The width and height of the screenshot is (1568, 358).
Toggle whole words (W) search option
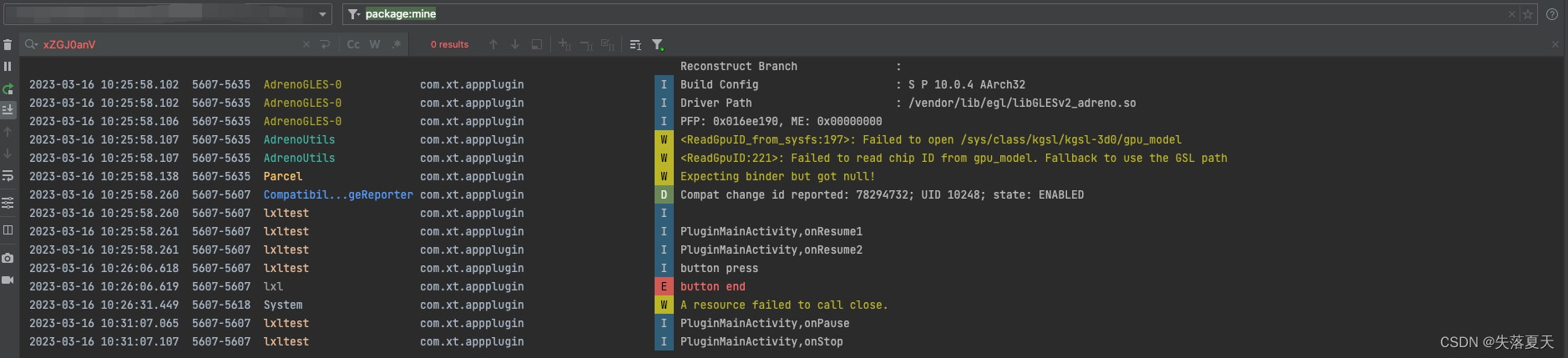coord(375,44)
